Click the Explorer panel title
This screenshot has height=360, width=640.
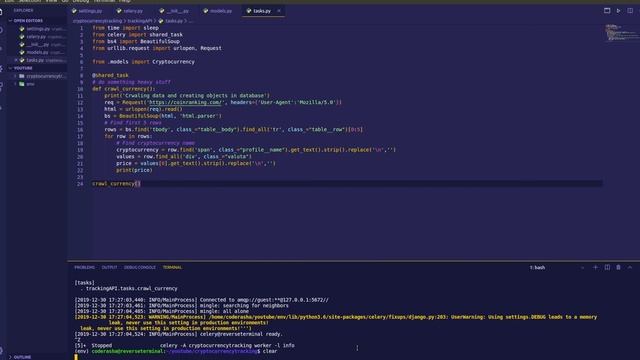point(23,11)
